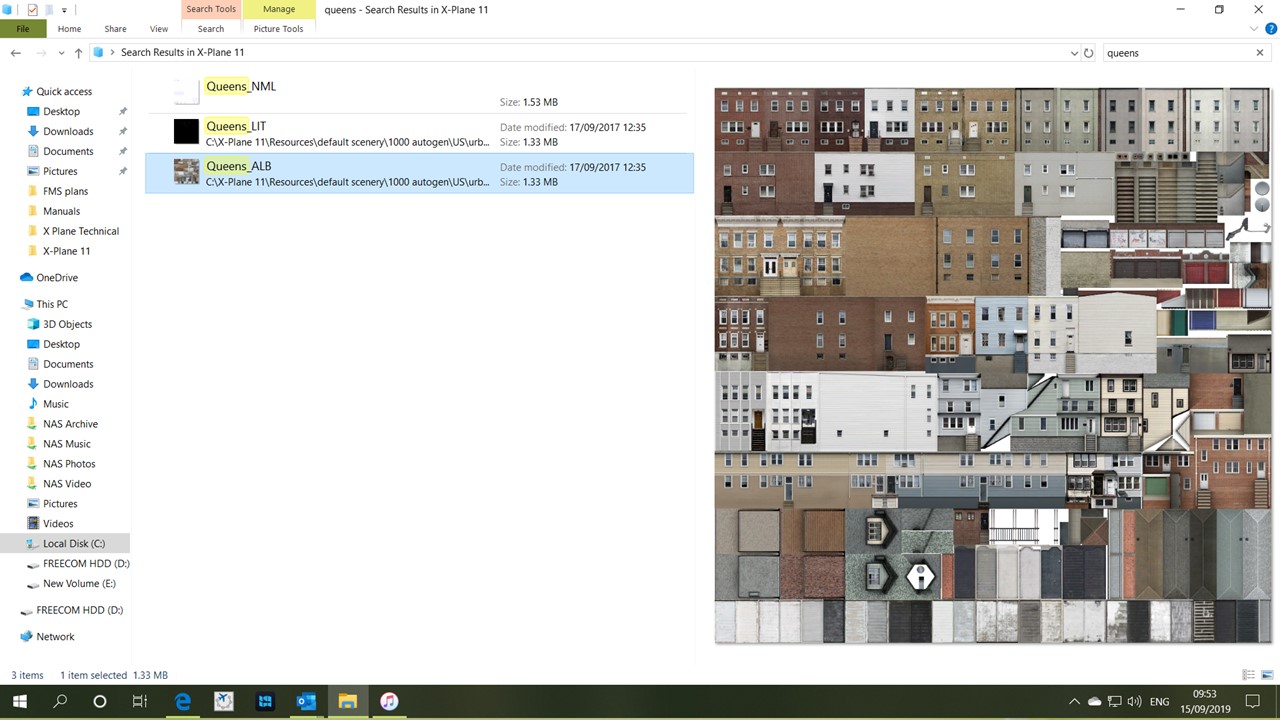Image resolution: width=1280 pixels, height=720 pixels.
Task: Select the Queens_NML file
Action: pyautogui.click(x=419, y=93)
